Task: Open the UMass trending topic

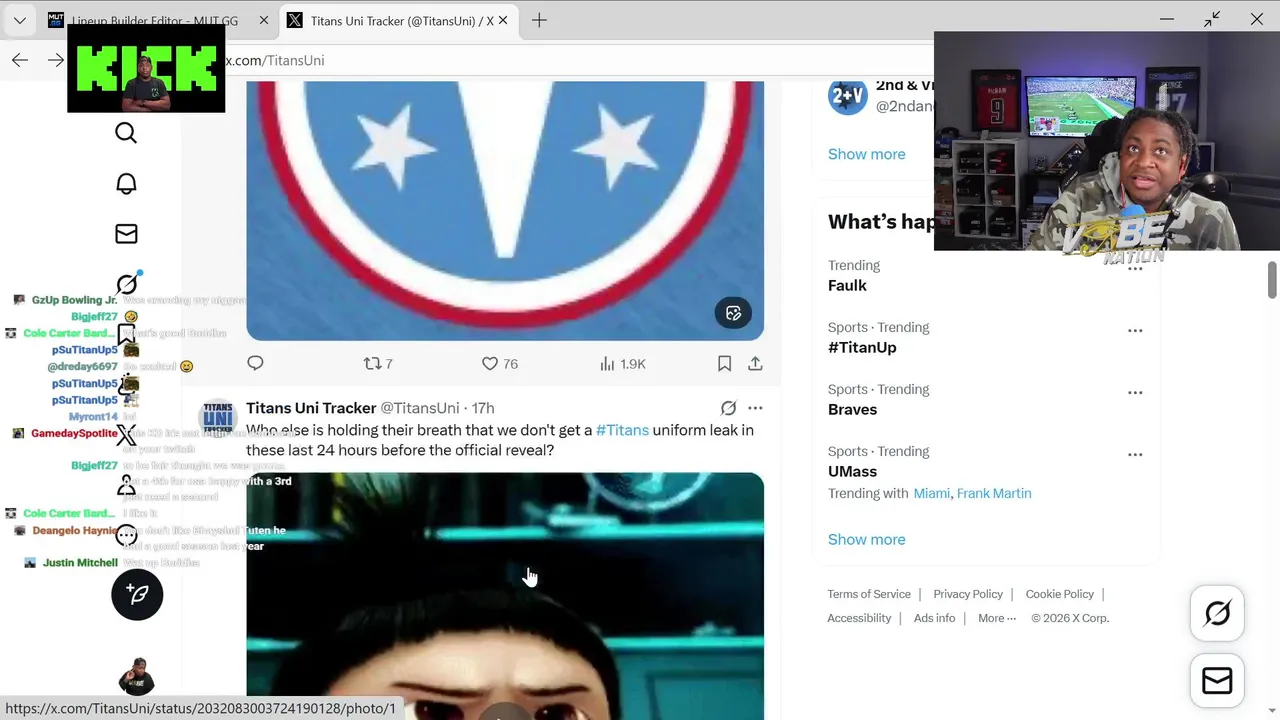Action: pos(852,472)
